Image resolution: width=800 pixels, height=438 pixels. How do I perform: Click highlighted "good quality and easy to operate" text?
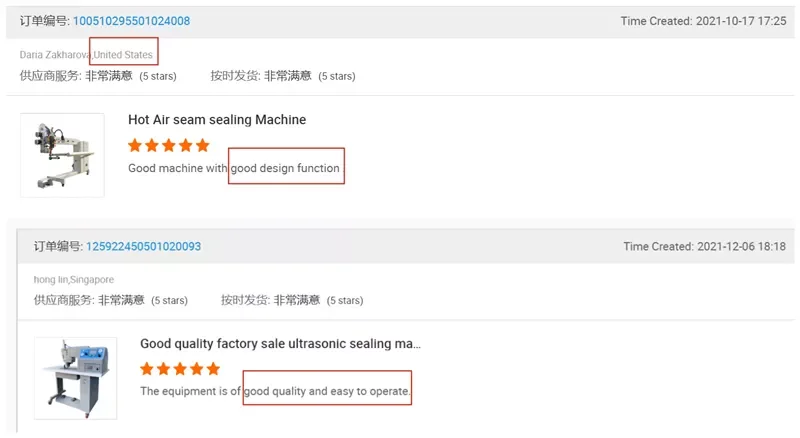[327, 391]
